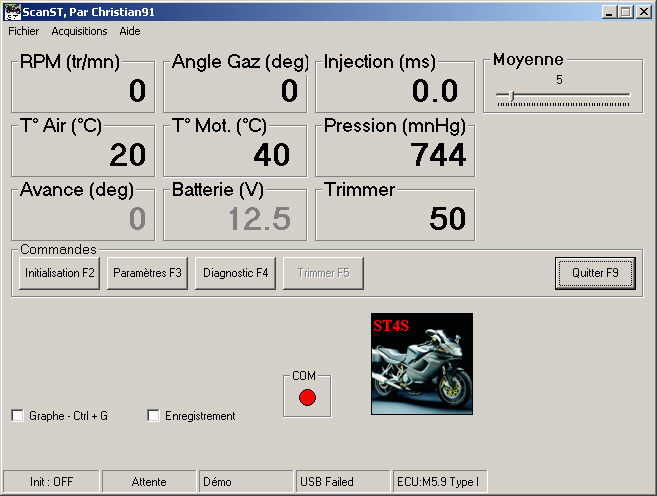Click the 'Init : OFF' status cell

point(51,482)
